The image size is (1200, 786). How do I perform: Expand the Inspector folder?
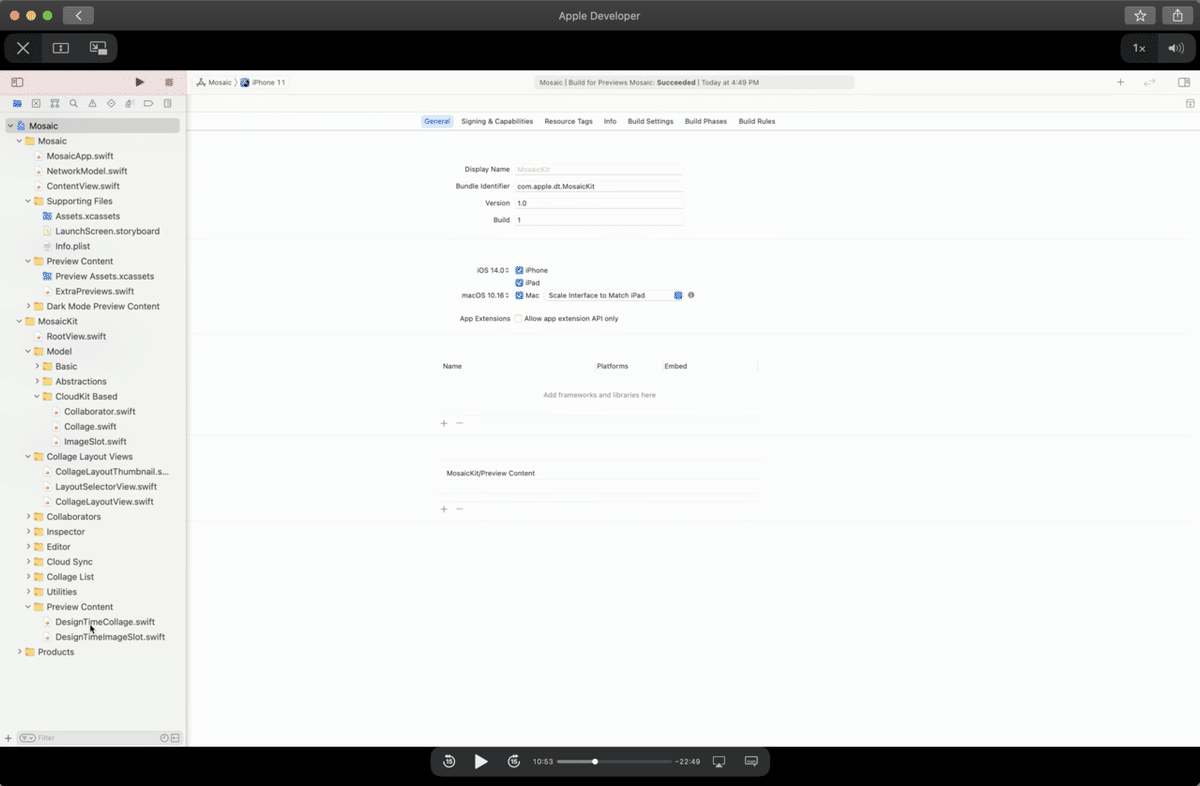click(x=28, y=532)
